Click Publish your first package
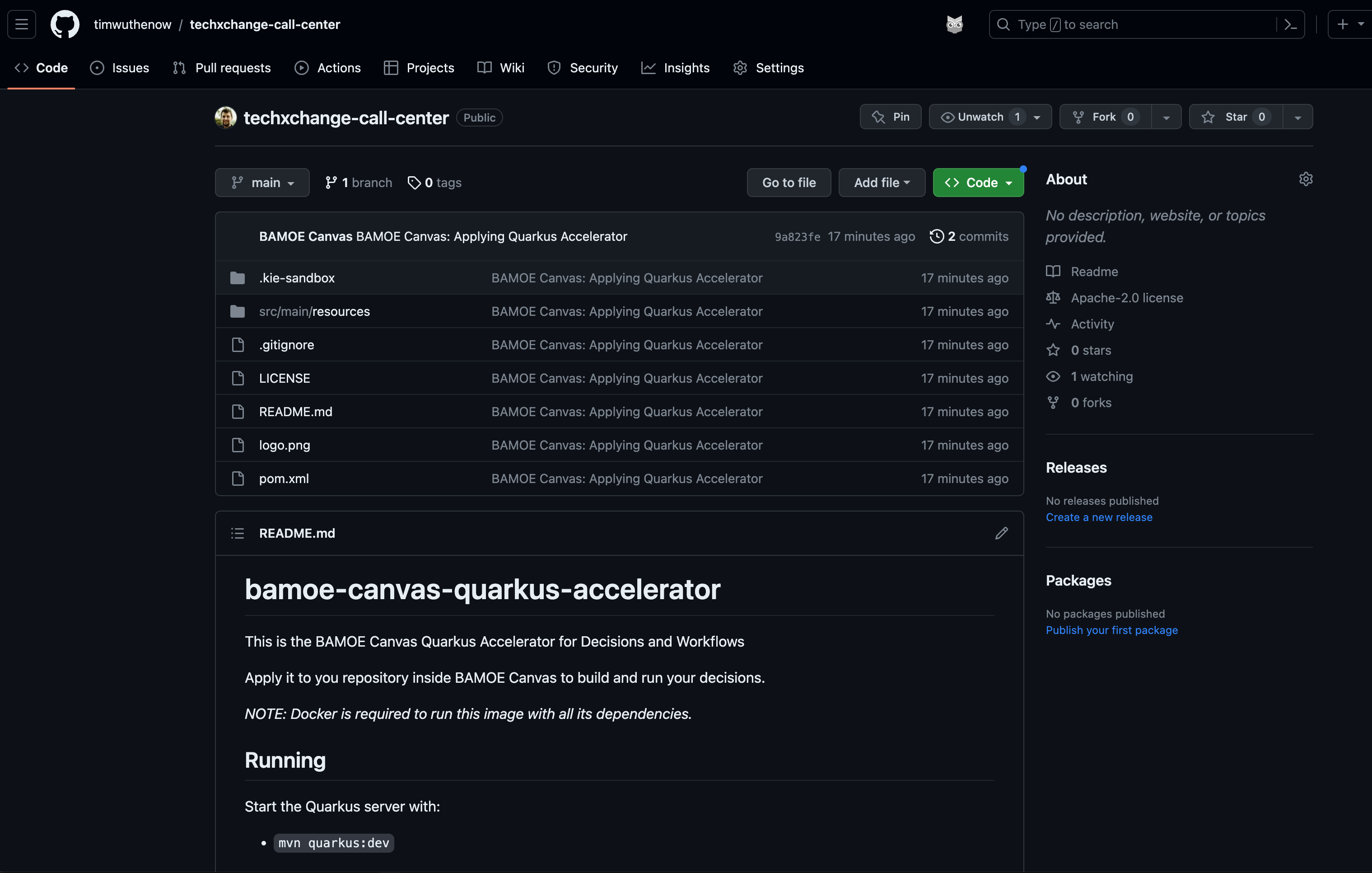 coord(1111,630)
